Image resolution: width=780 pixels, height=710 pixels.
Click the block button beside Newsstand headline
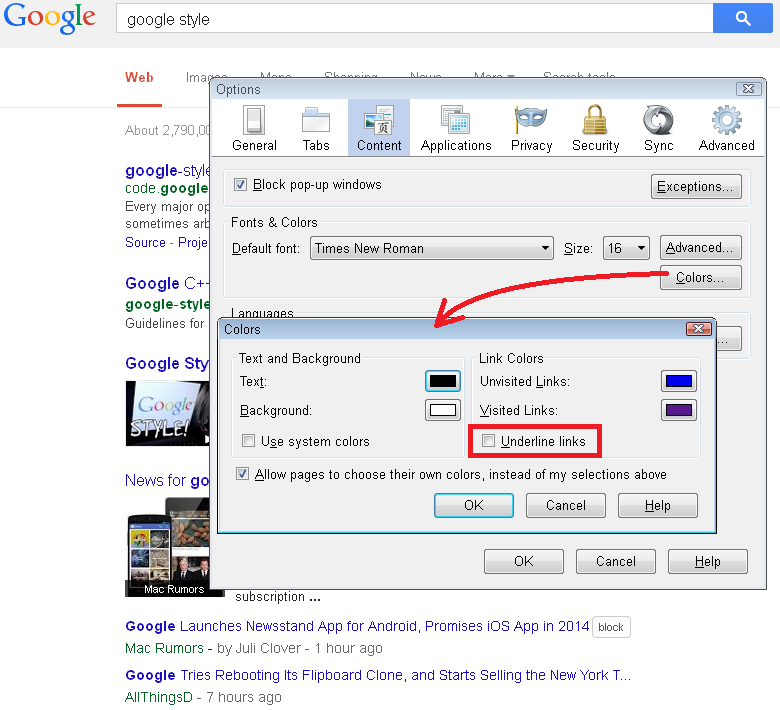click(611, 627)
